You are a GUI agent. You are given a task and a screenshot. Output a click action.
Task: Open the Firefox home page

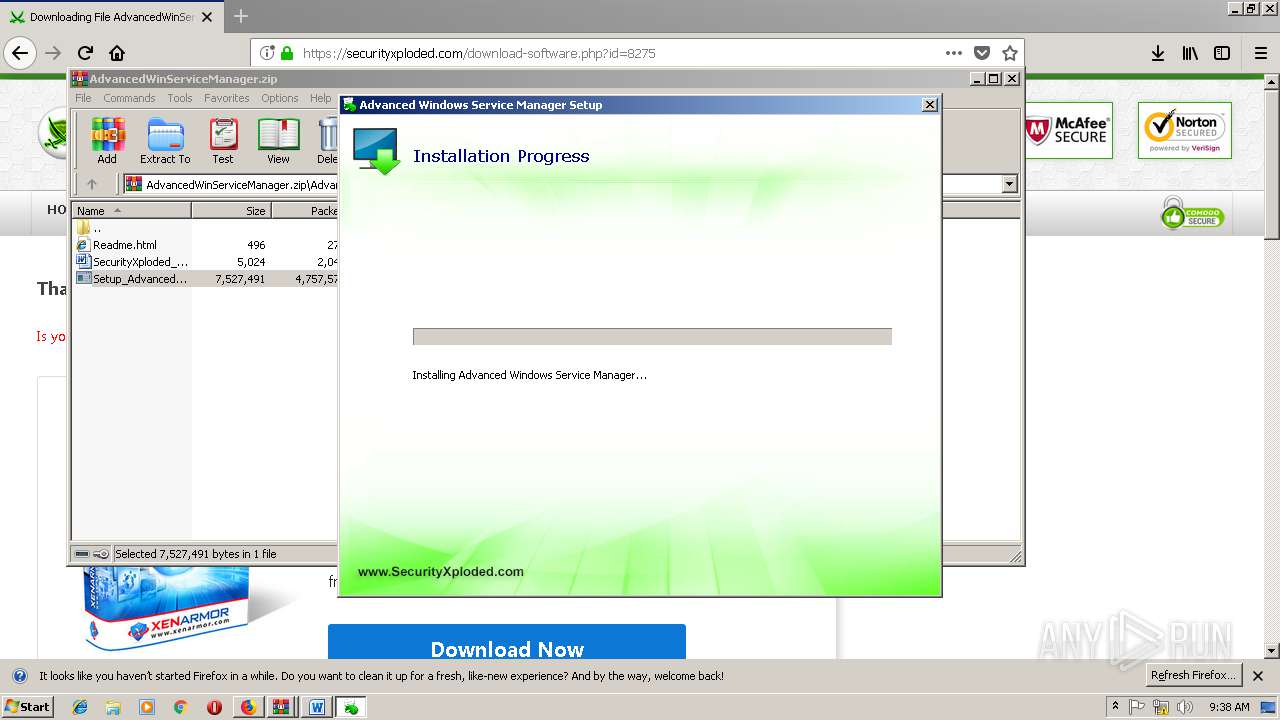tap(117, 53)
